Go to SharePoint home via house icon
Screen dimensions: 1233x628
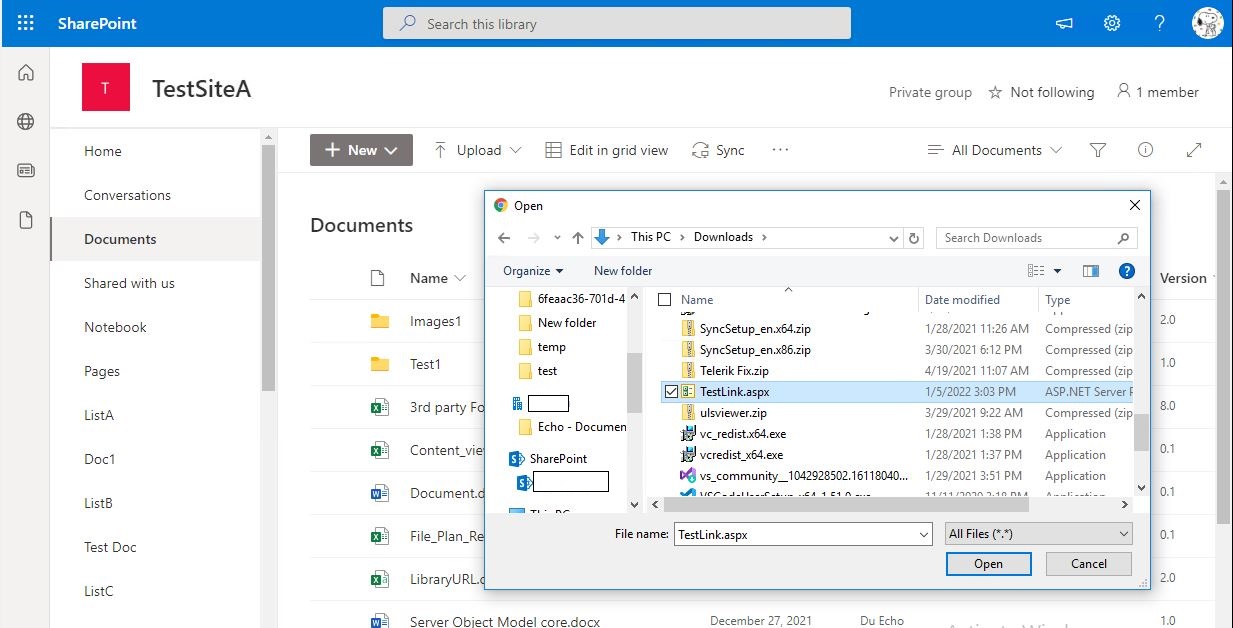pyautogui.click(x=26, y=73)
